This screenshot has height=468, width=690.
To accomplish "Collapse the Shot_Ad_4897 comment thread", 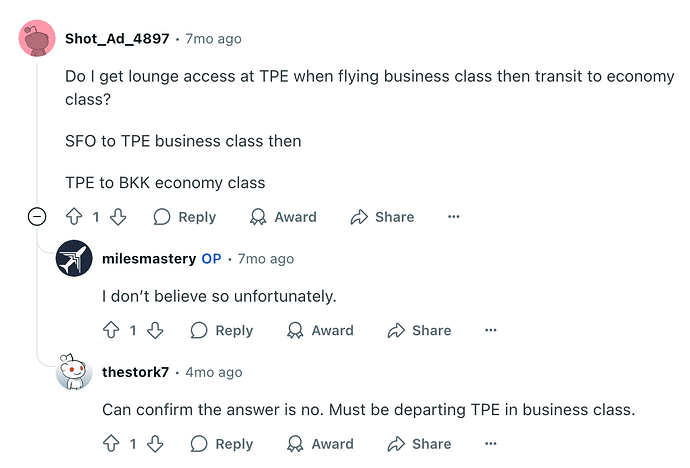I will point(37,216).
